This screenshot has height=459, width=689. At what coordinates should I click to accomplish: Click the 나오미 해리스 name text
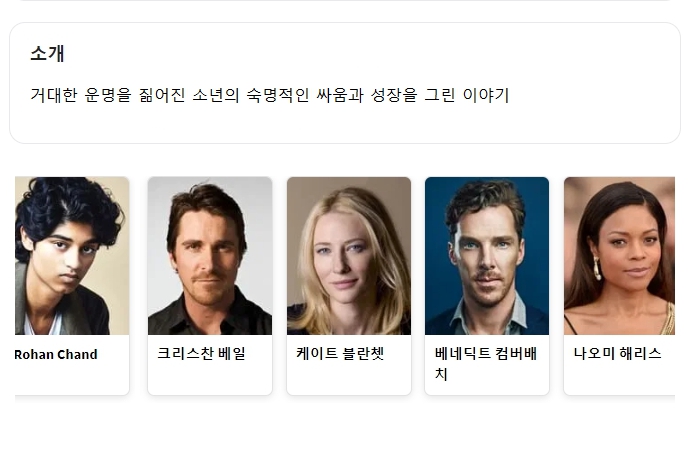tap(617, 354)
